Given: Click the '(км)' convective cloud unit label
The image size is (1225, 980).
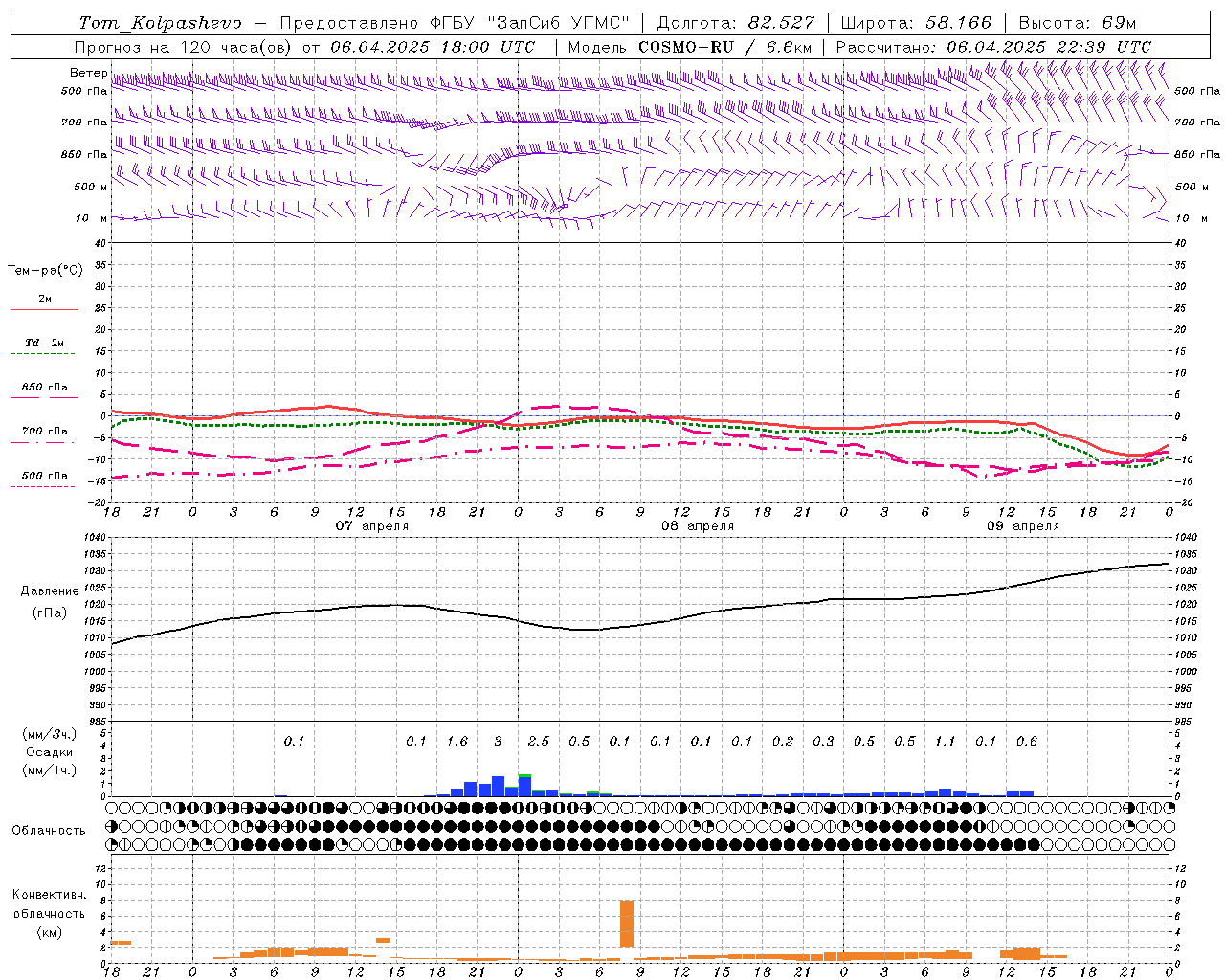Looking at the screenshot, I should pyautogui.click(x=50, y=931).
